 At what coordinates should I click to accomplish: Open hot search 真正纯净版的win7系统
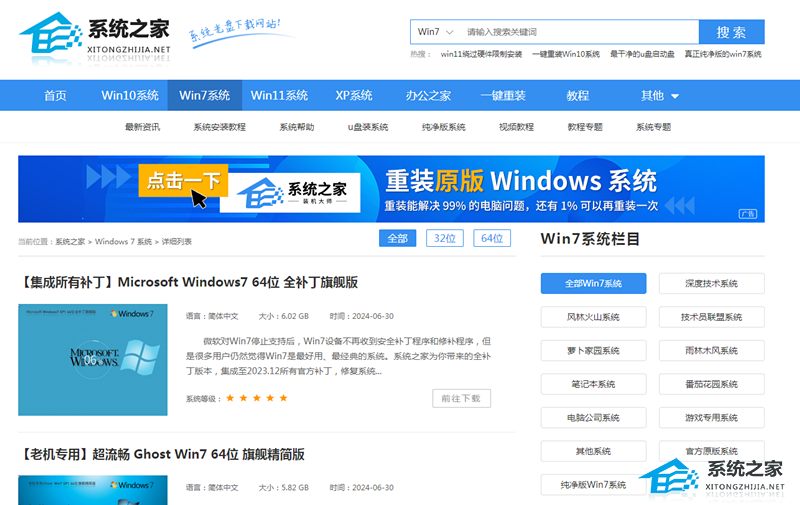[x=722, y=54]
